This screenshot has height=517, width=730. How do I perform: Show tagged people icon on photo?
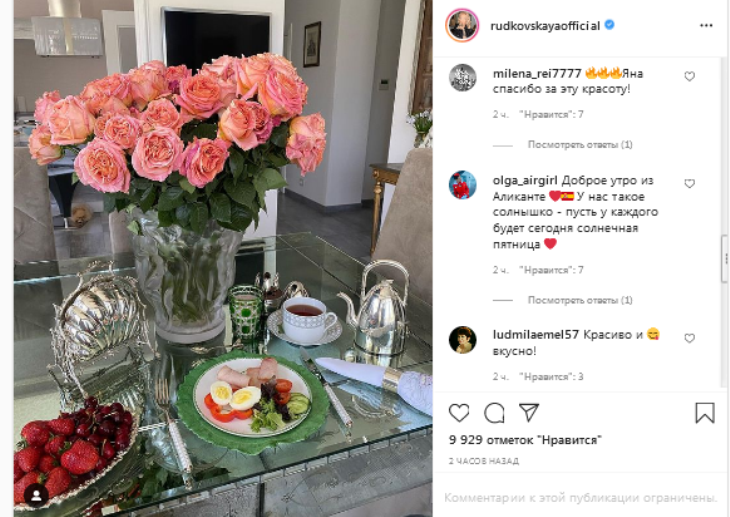click(36, 496)
